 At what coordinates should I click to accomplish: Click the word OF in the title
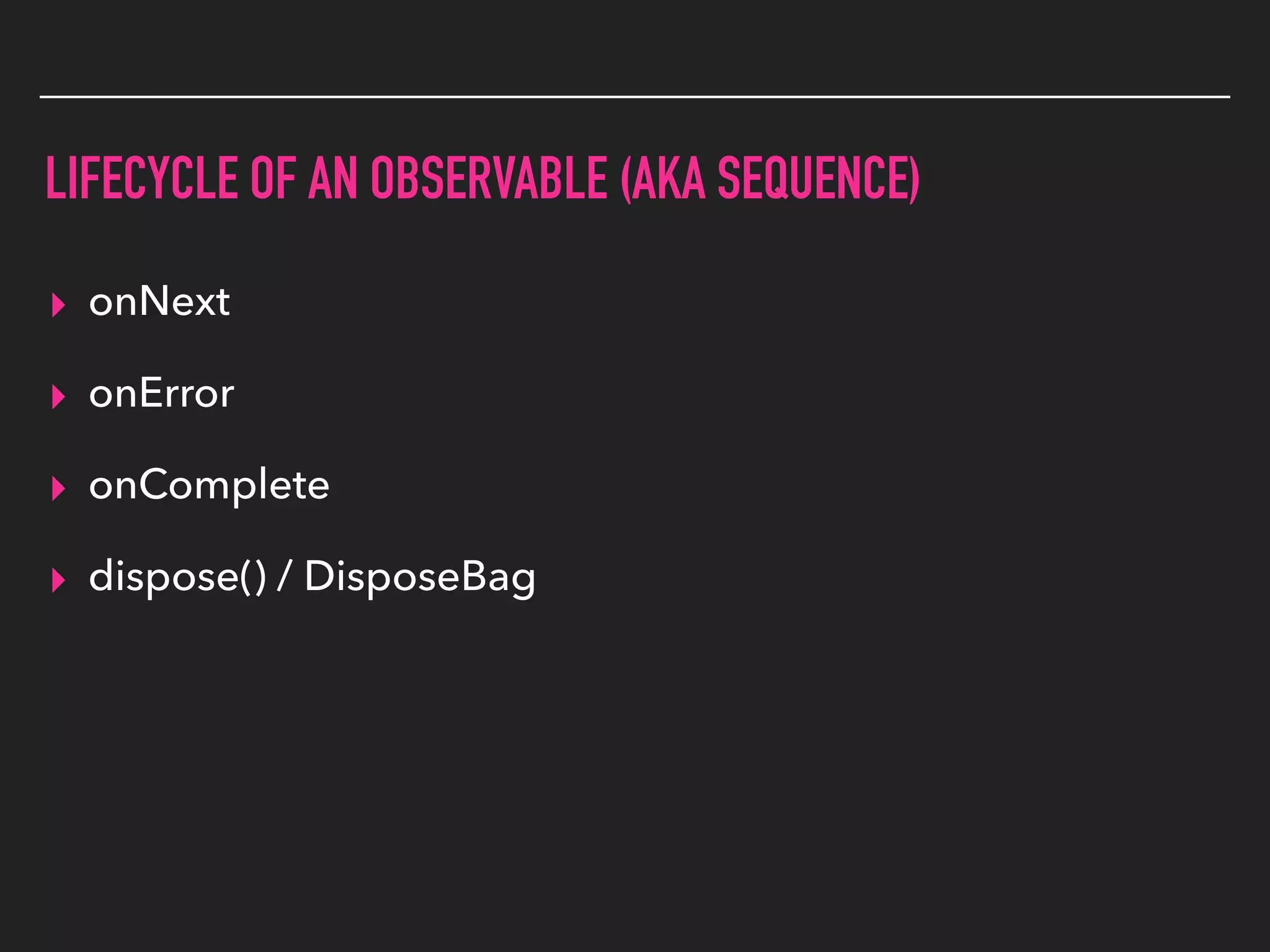click(x=273, y=178)
